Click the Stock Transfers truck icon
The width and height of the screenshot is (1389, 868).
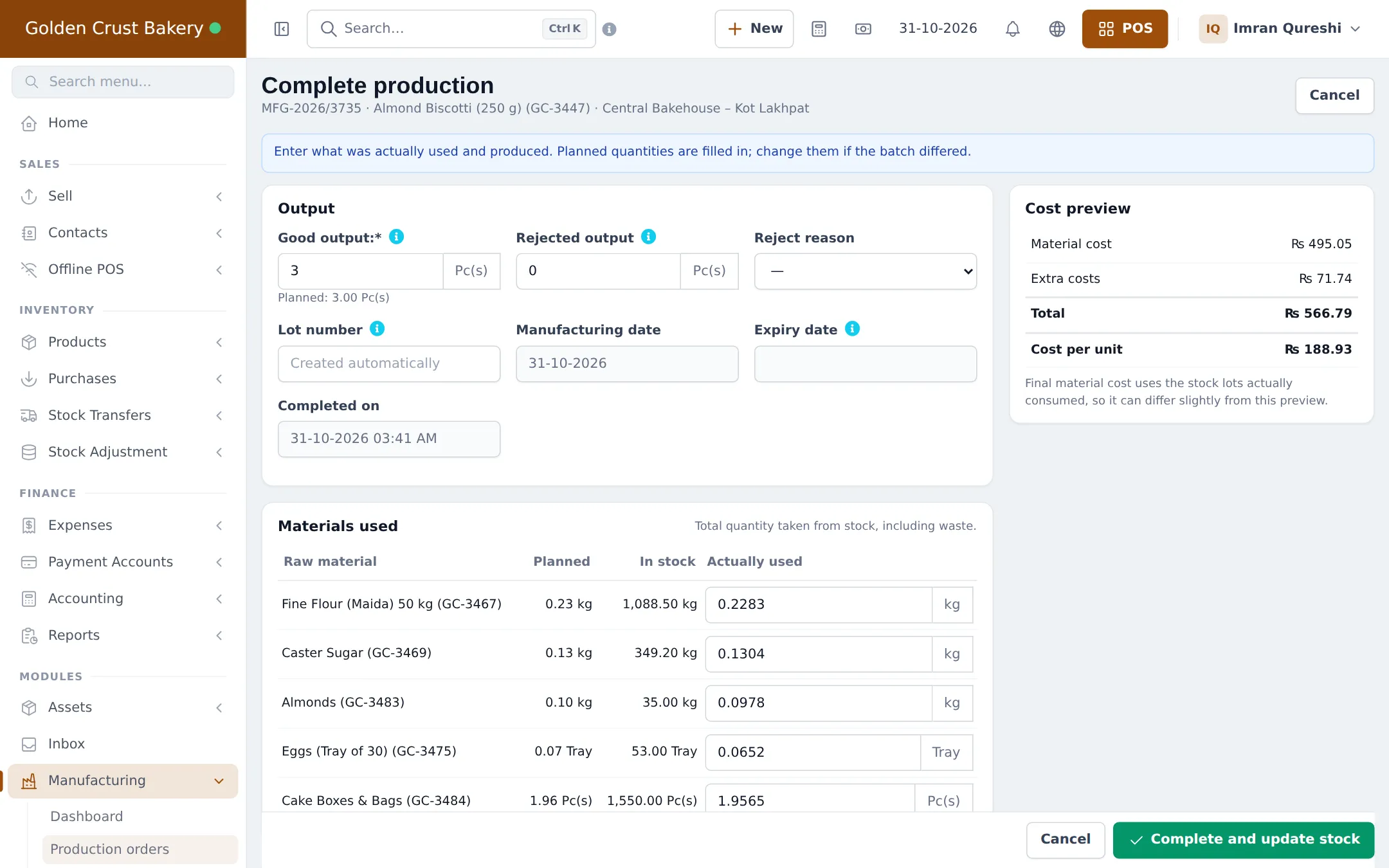pos(29,416)
